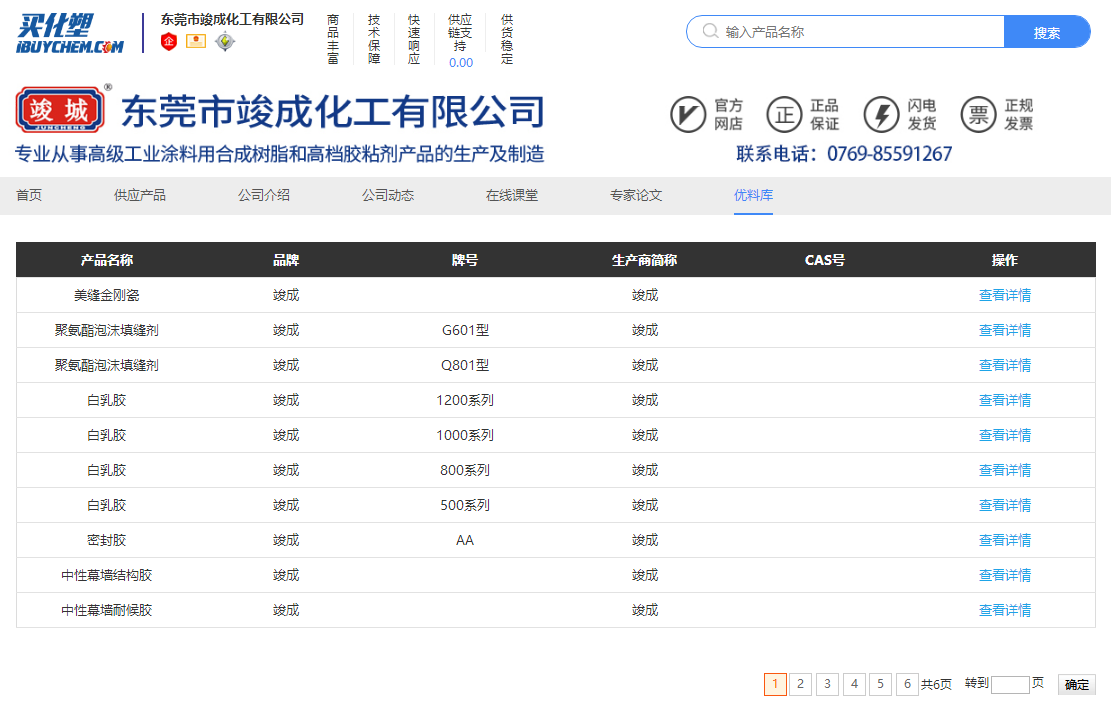Viewport: 1111px width, 701px height.
Task: Open page 5 of the list
Action: pyautogui.click(x=881, y=684)
